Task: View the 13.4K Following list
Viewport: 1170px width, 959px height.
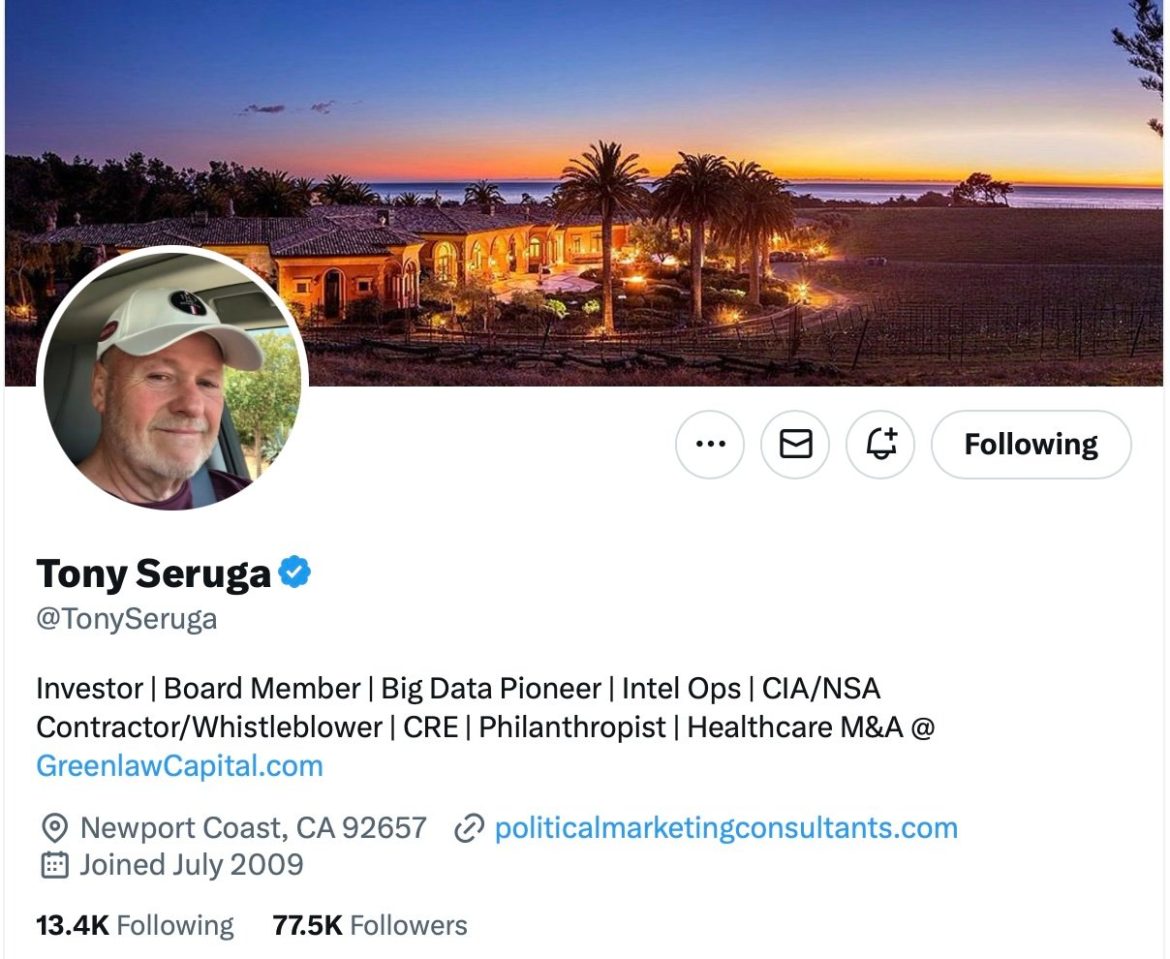Action: click(x=135, y=926)
